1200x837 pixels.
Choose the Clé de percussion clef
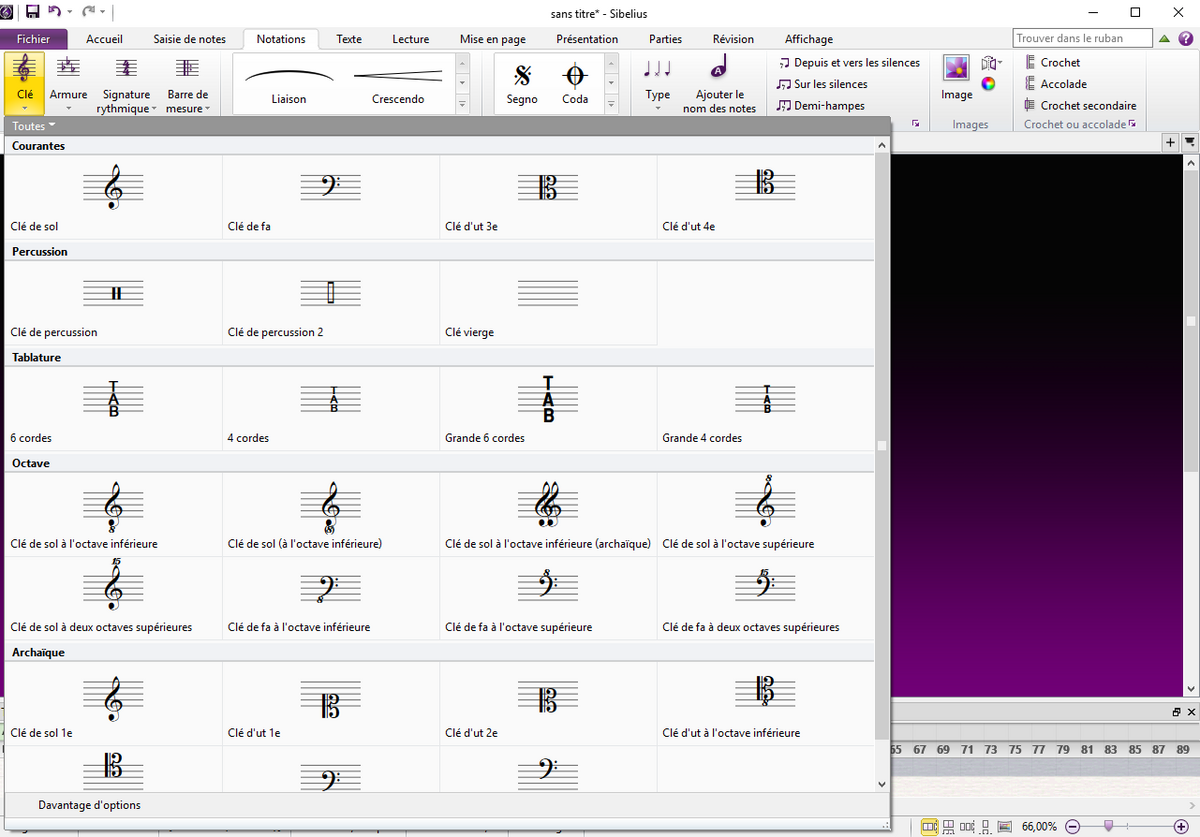[x=113, y=303]
